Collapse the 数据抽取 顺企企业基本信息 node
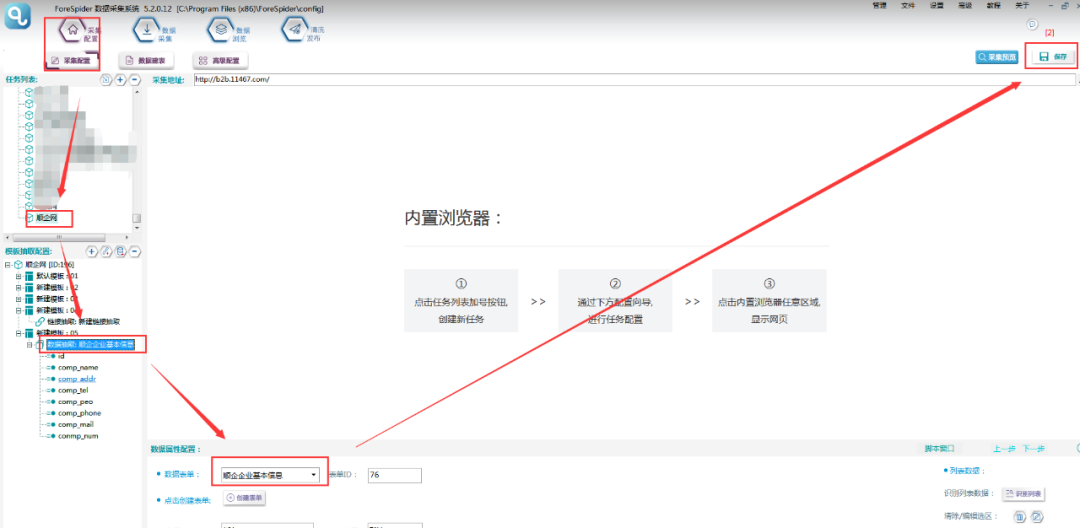This screenshot has width=1080, height=528. (30, 345)
